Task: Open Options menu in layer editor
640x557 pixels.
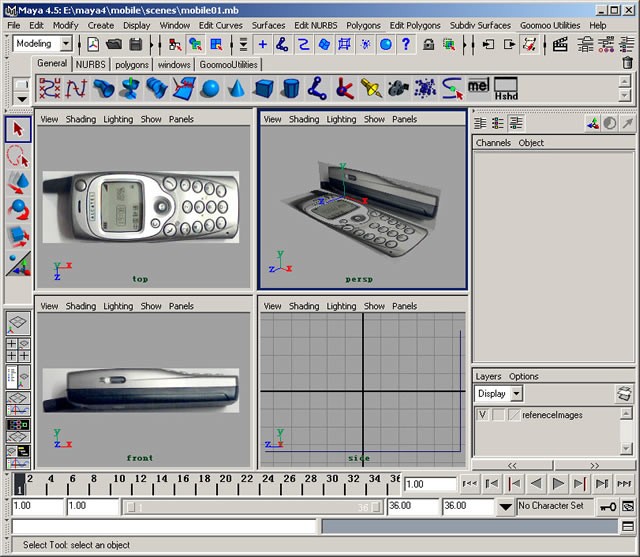Action: pos(523,376)
